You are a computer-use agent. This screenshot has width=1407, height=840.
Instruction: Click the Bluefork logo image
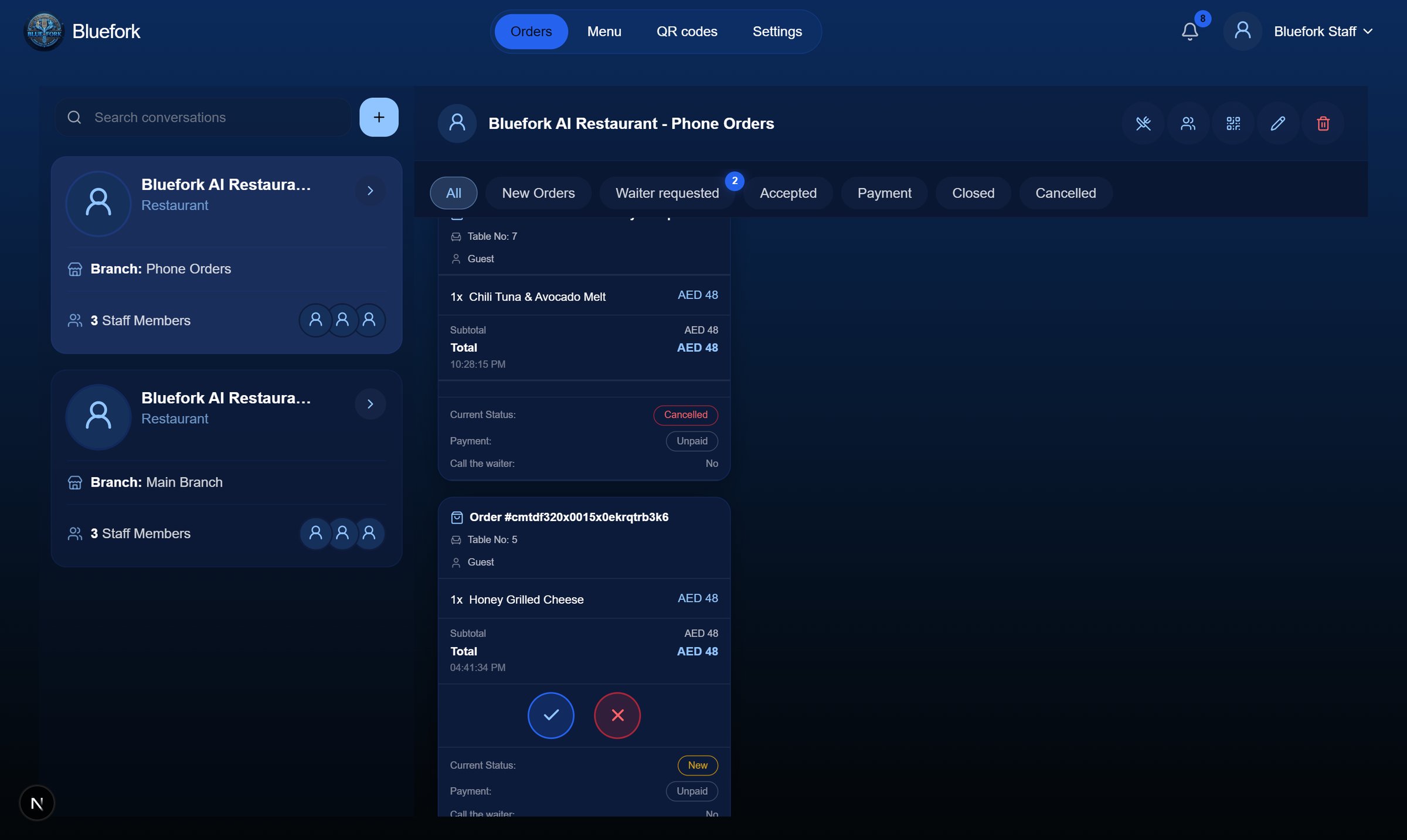click(x=44, y=32)
